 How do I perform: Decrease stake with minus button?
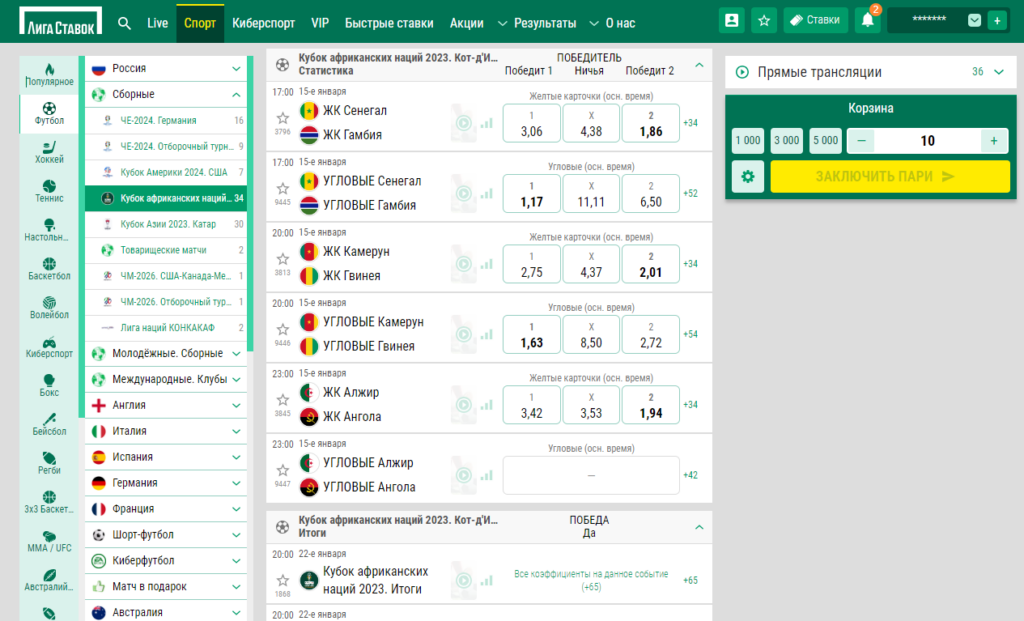click(861, 140)
